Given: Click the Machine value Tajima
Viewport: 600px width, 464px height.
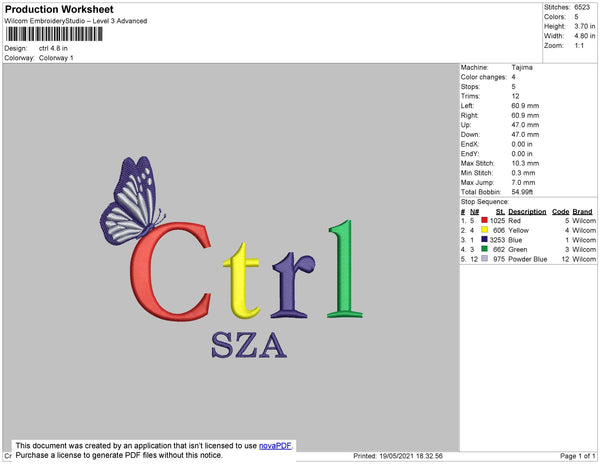Looking at the screenshot, I should [x=522, y=67].
